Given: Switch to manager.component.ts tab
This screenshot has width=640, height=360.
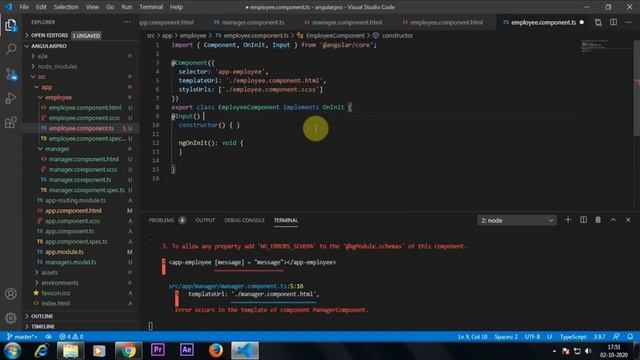Looking at the screenshot, I should click(x=253, y=22).
